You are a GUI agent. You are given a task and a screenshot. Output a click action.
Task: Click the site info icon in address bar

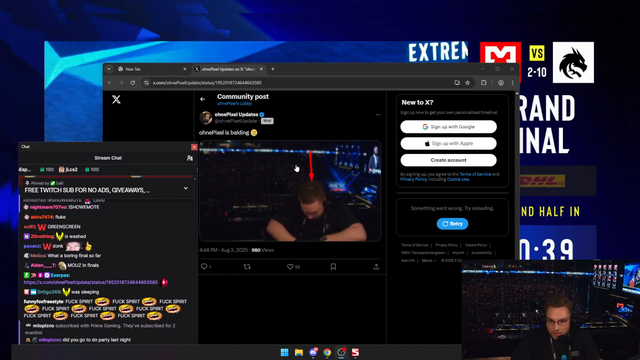[x=146, y=83]
